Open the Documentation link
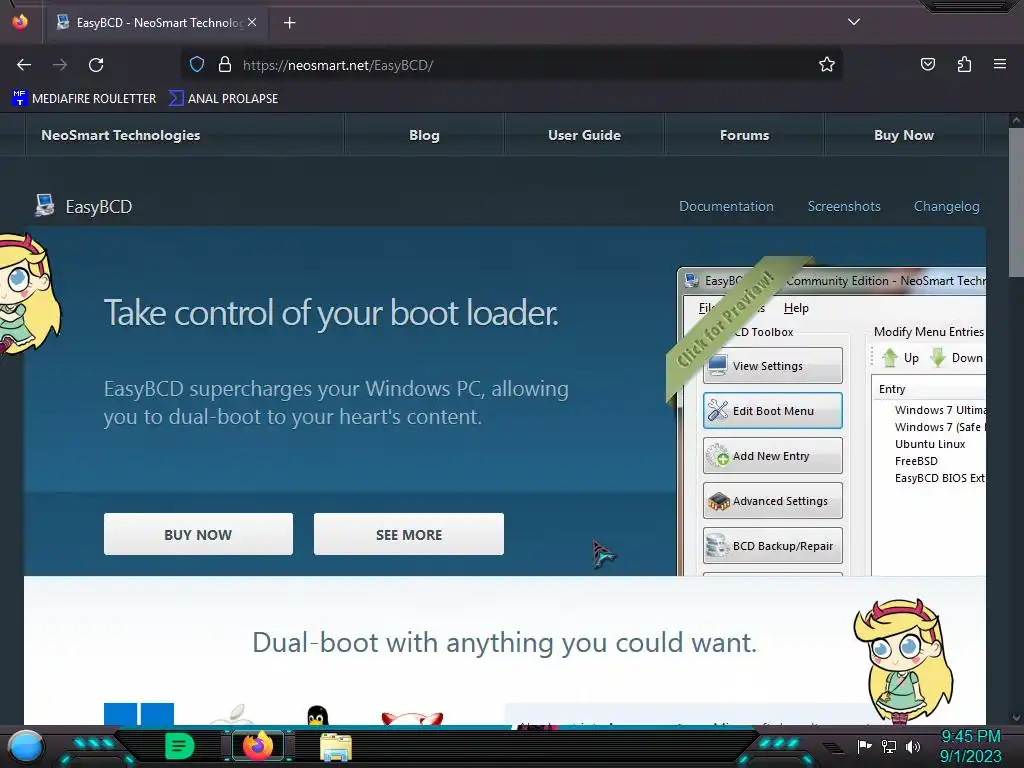Viewport: 1024px width, 768px height. [x=726, y=206]
